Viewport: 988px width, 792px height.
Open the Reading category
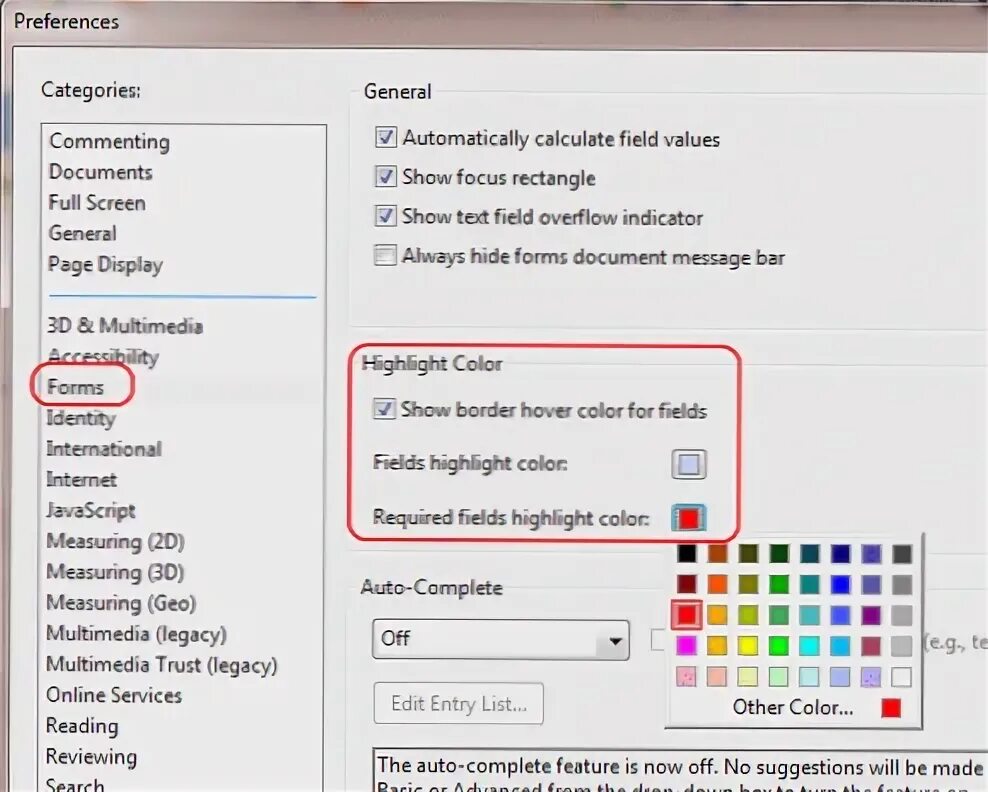[82, 726]
